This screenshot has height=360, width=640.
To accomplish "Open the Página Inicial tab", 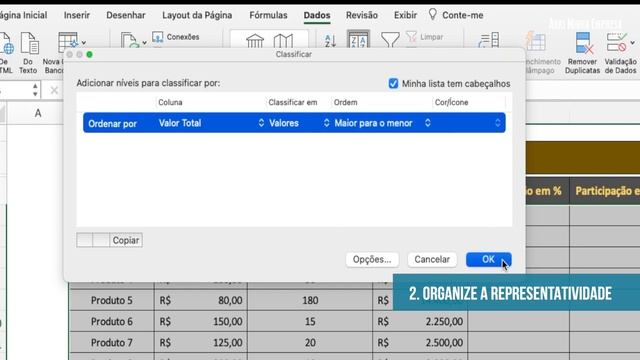I will coord(23,15).
